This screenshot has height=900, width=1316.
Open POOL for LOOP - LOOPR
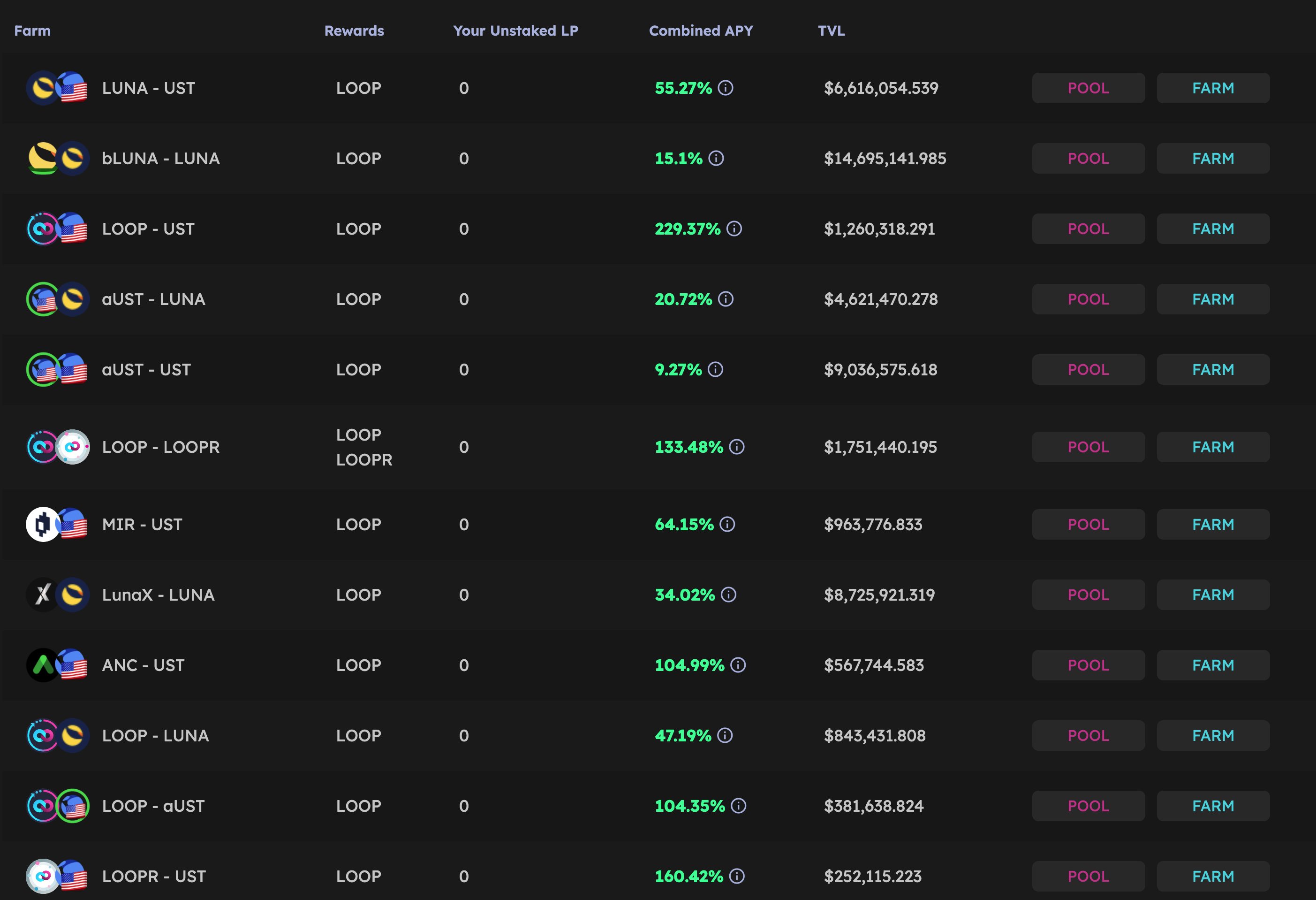(1089, 447)
